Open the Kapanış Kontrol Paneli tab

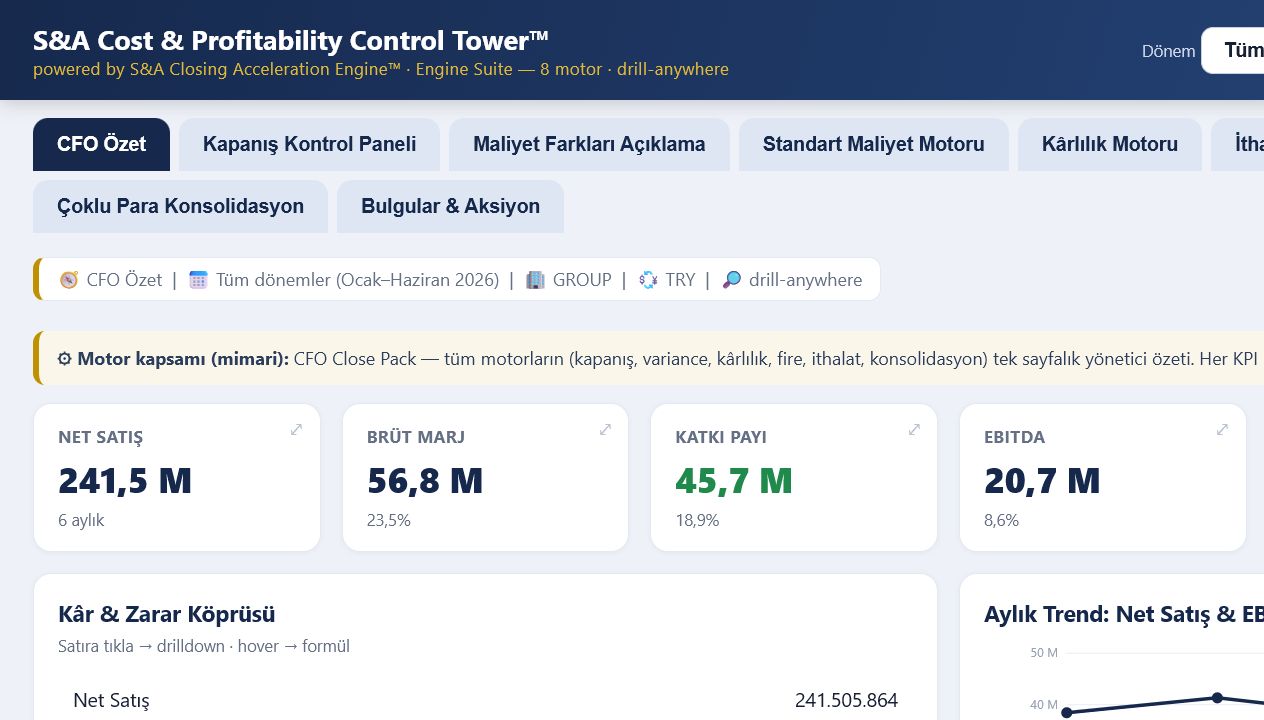(310, 144)
